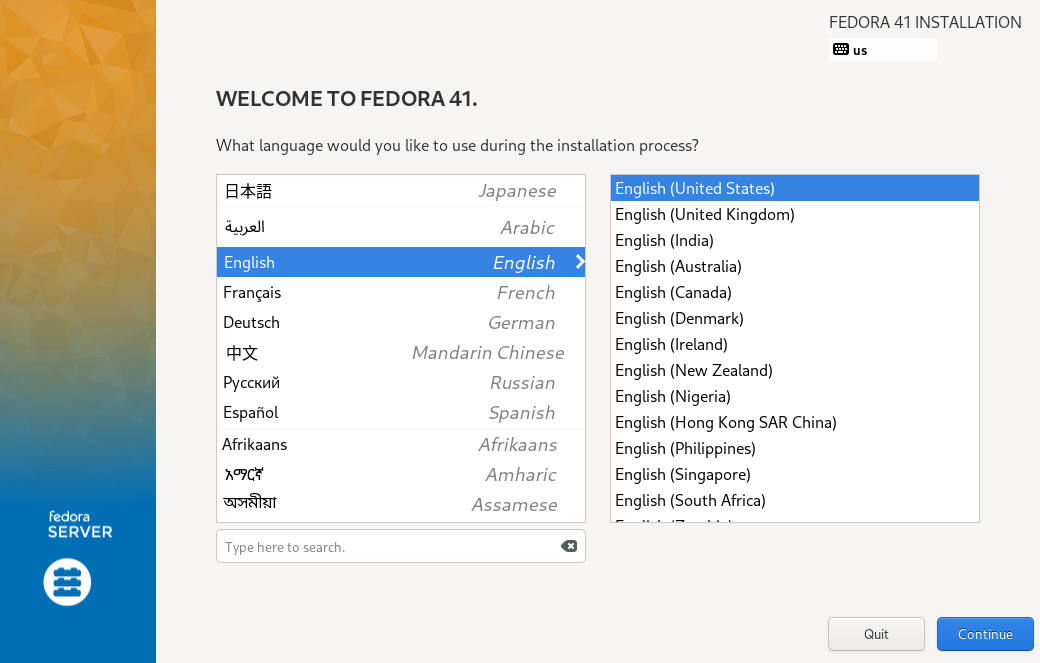Choose Français (French) language
Image resolution: width=1040 pixels, height=663 pixels.
pos(401,292)
